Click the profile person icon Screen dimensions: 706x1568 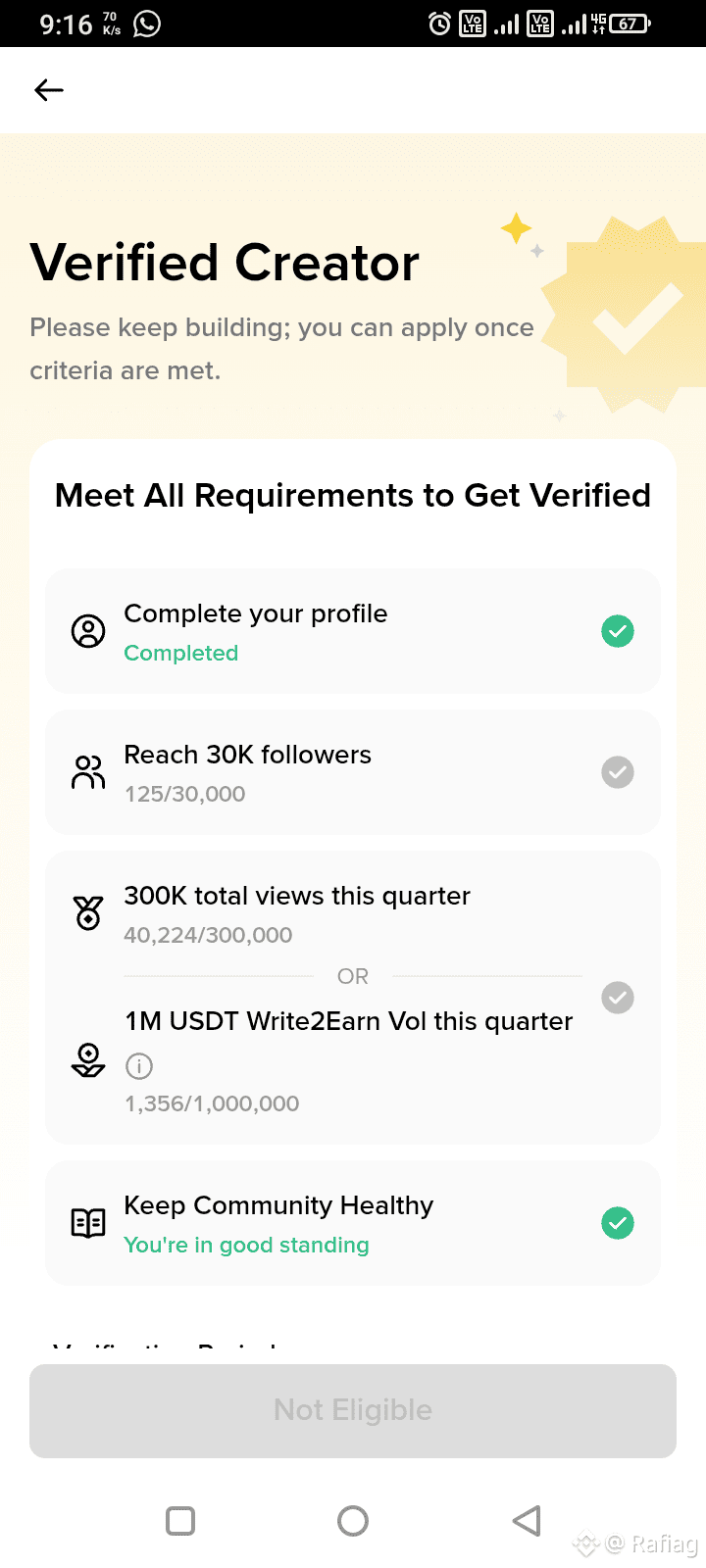point(88,631)
